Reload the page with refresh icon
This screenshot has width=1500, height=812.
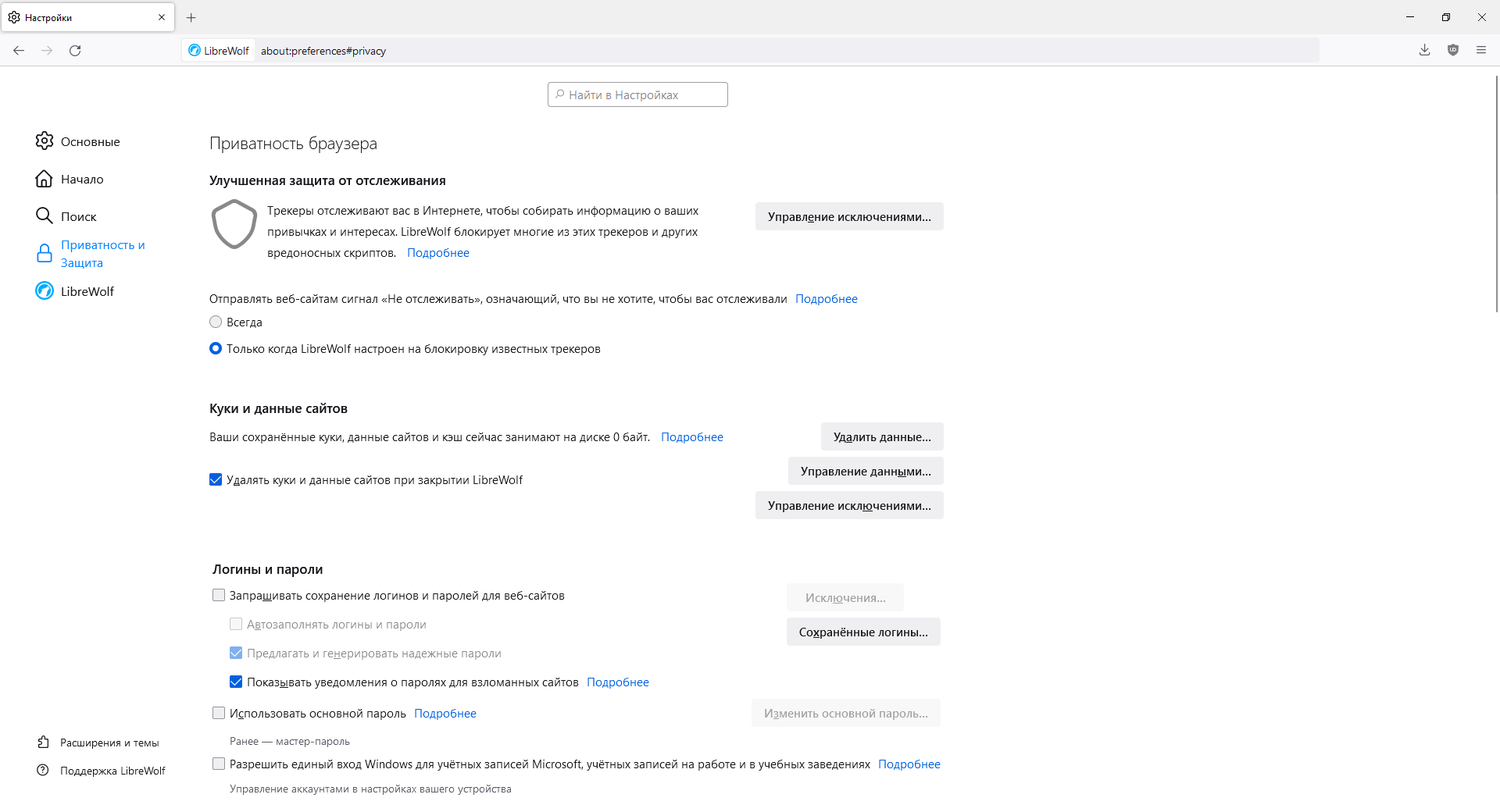pos(75,51)
